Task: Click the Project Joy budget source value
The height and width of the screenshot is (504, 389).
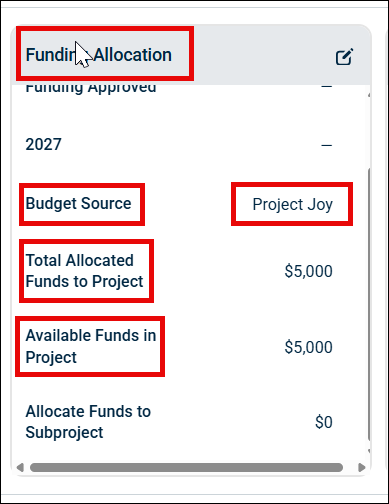Action: coord(292,204)
